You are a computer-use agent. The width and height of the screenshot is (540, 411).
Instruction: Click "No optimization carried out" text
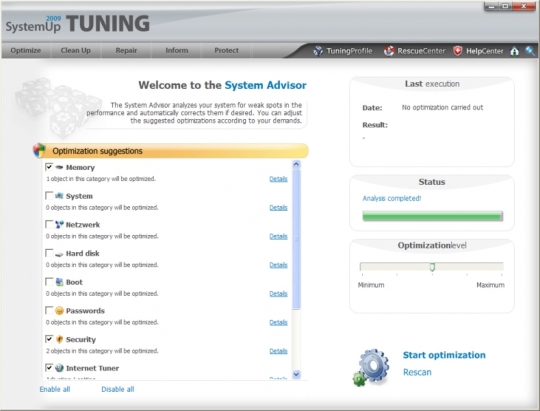click(x=442, y=107)
